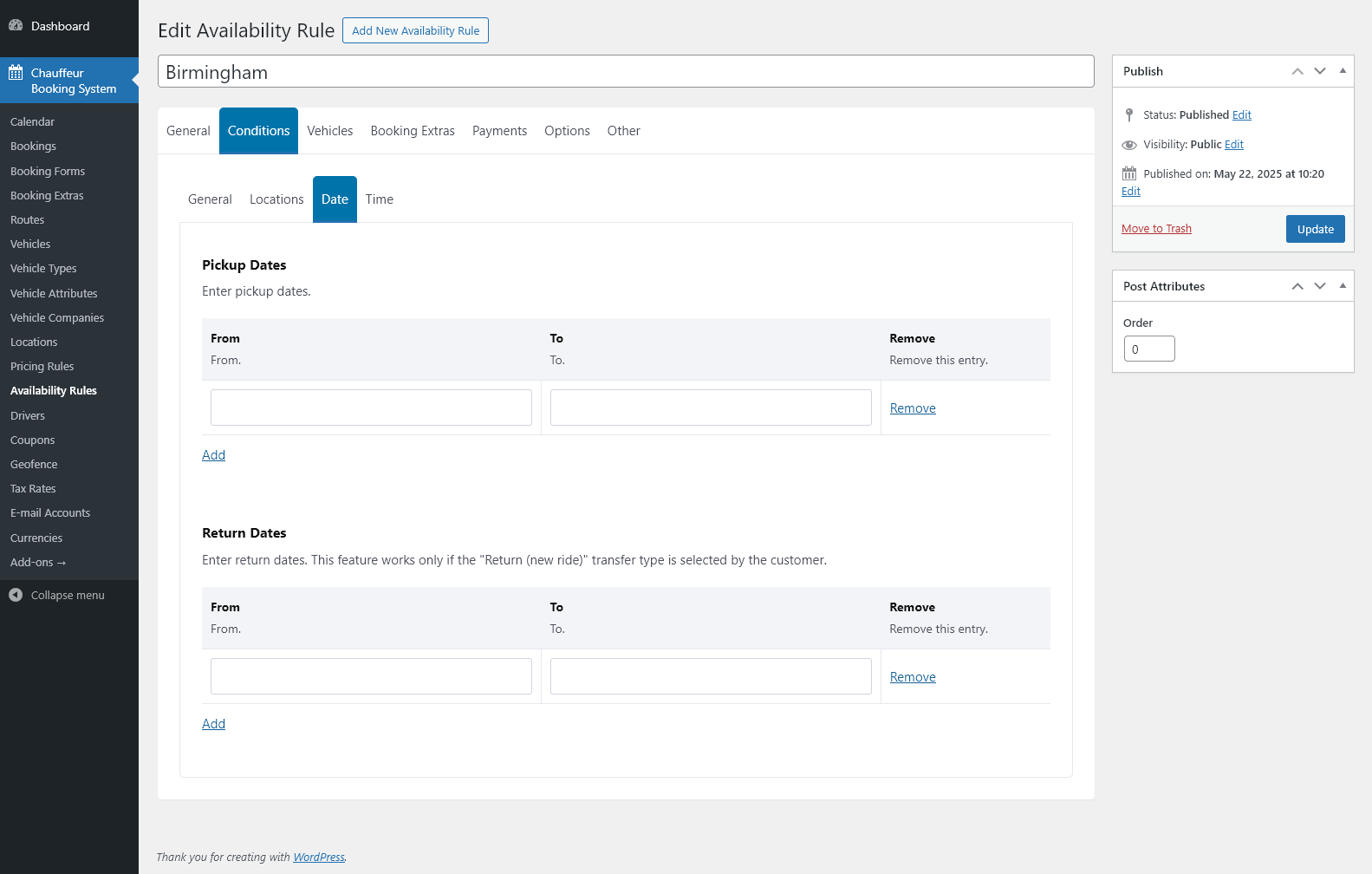The height and width of the screenshot is (874, 1372).
Task: Open Booking Extras in the sidebar menu
Action: (x=47, y=196)
